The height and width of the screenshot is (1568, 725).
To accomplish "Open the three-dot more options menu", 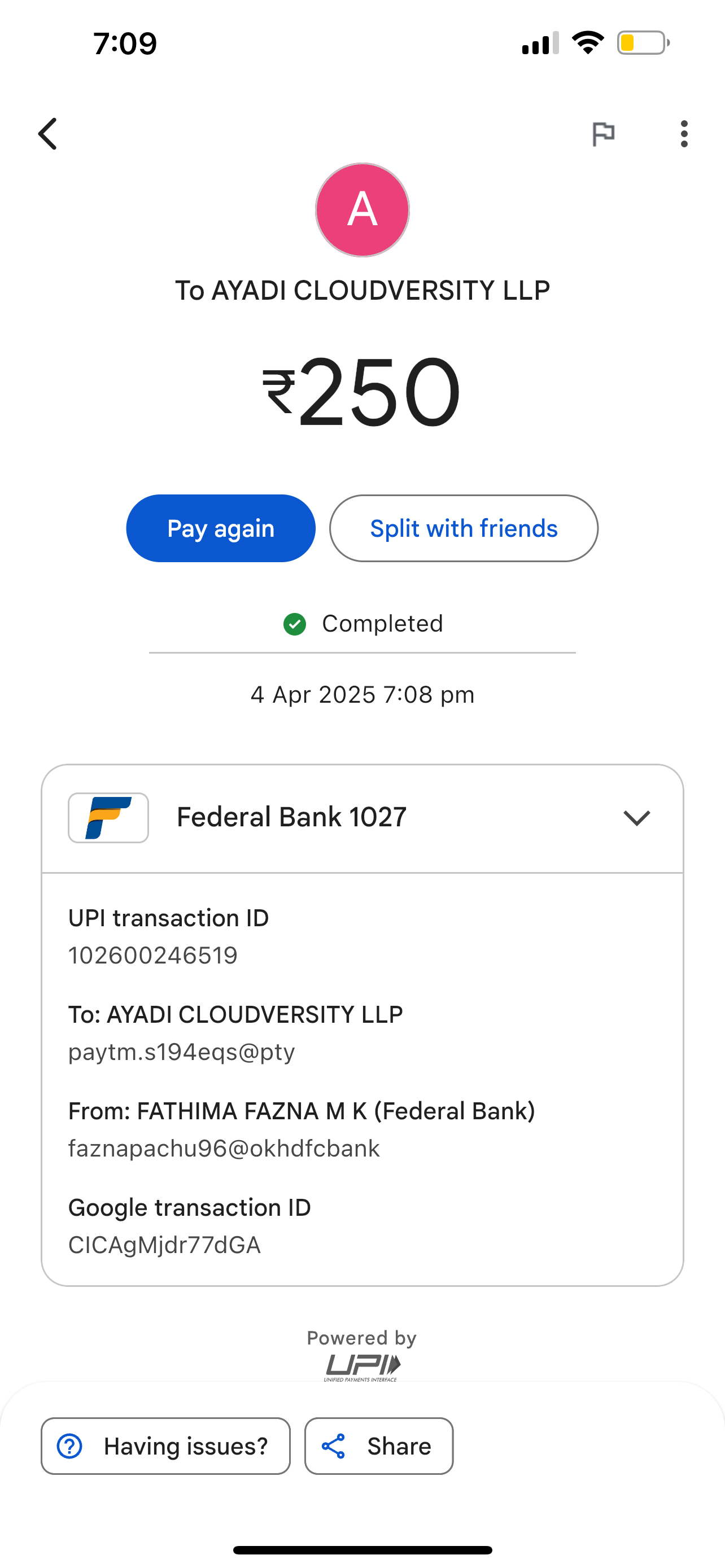I will point(684,134).
